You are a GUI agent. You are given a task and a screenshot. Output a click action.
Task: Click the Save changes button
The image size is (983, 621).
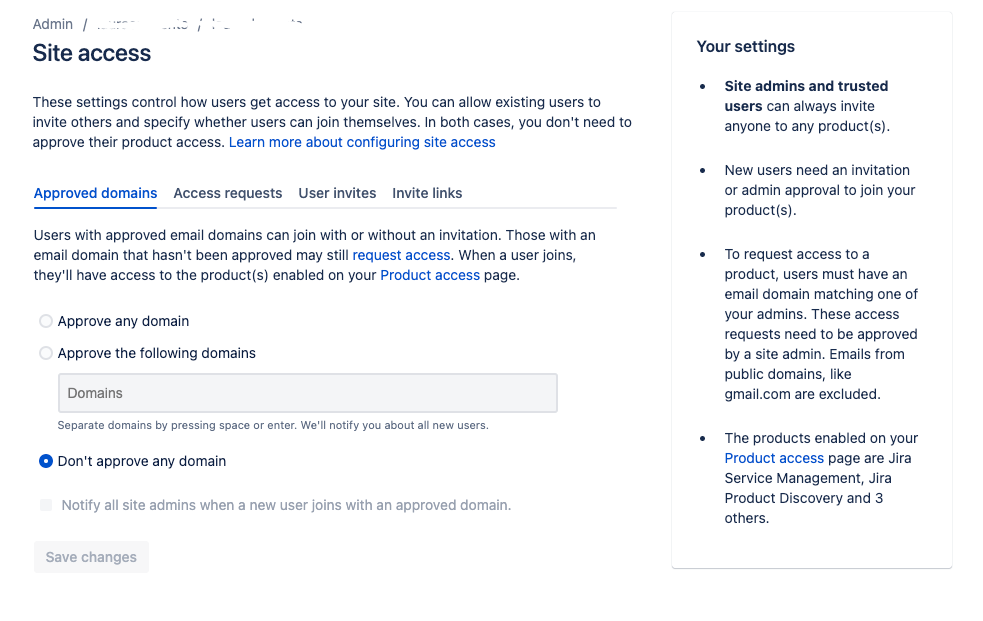tap(91, 557)
